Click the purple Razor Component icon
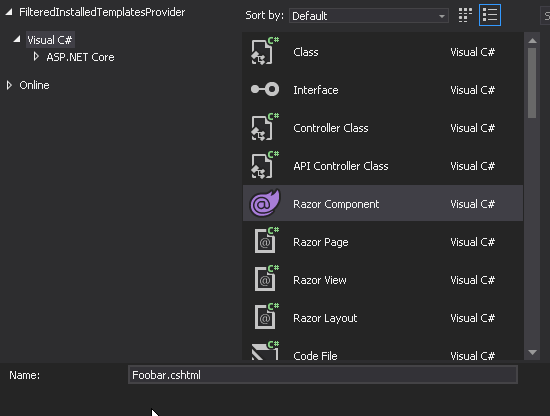Viewport: 550px width, 416px height. click(x=265, y=203)
